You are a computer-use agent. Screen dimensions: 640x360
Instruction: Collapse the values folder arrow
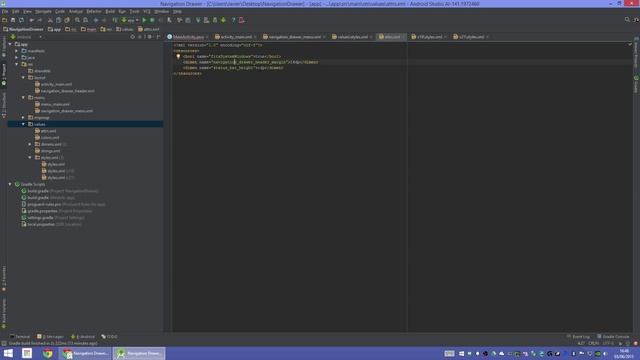click(23, 124)
